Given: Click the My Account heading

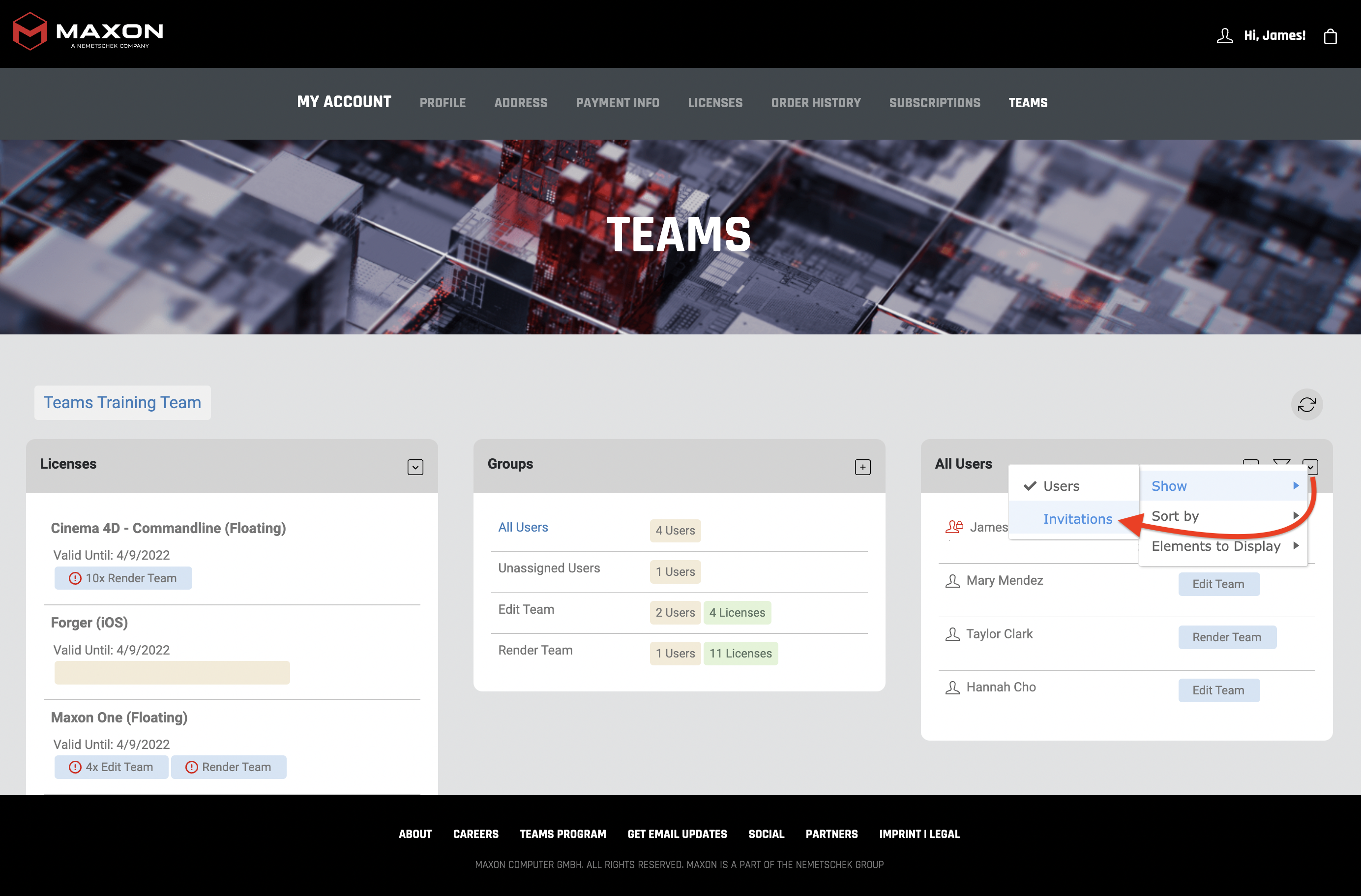Looking at the screenshot, I should pyautogui.click(x=344, y=102).
